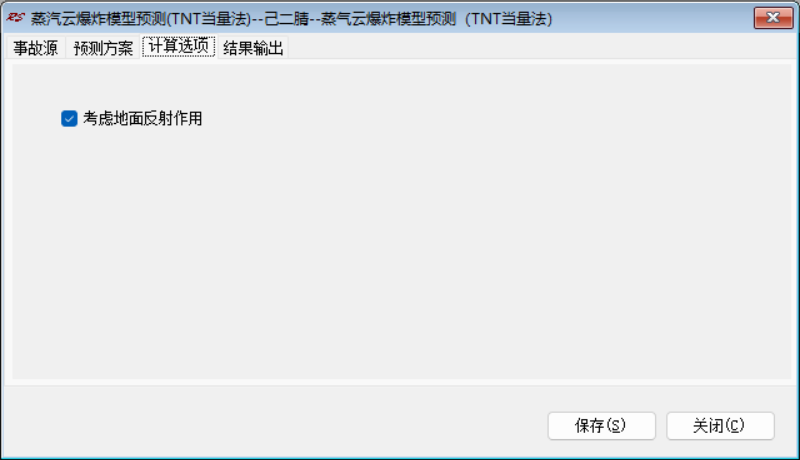Select the 计算选项 tab
Viewport: 800px width, 460px height.
(x=179, y=46)
